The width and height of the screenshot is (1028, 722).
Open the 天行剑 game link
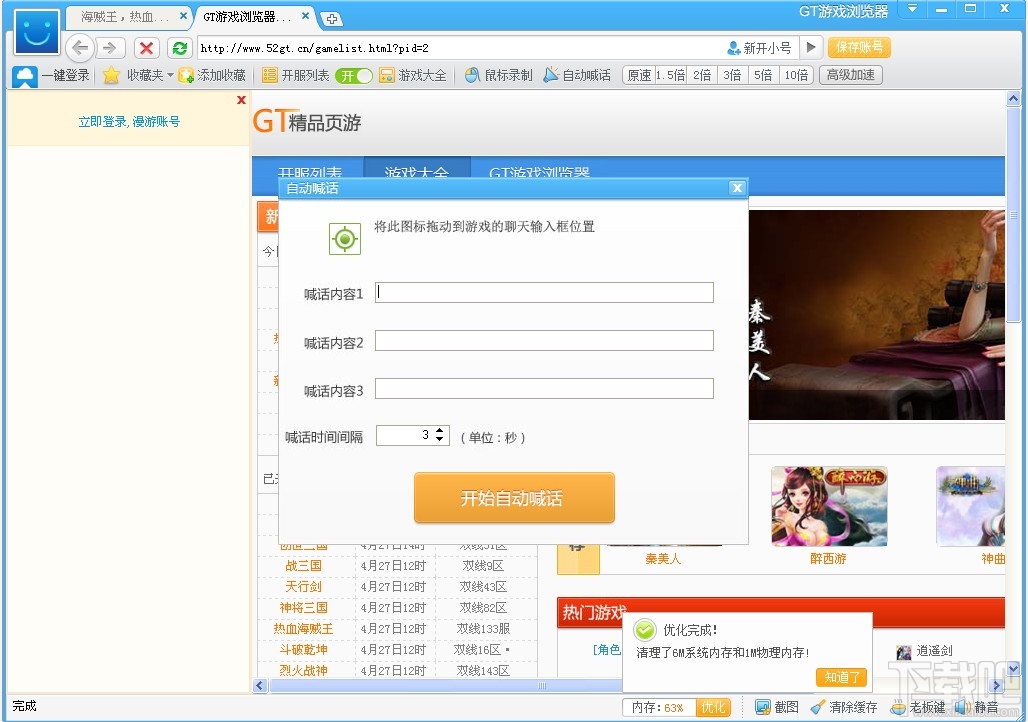[x=304, y=587]
